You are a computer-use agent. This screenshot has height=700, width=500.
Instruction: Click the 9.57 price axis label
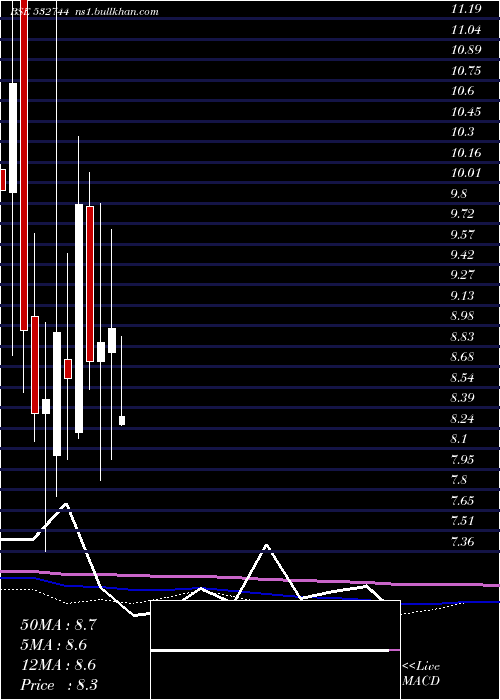pos(462,234)
